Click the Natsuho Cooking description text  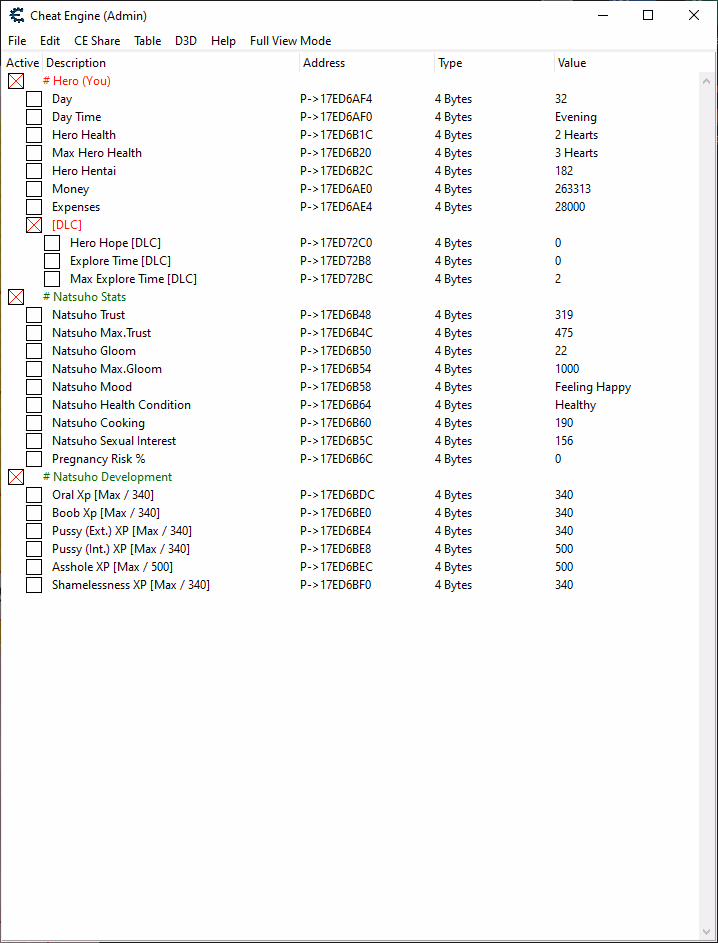click(x=99, y=423)
